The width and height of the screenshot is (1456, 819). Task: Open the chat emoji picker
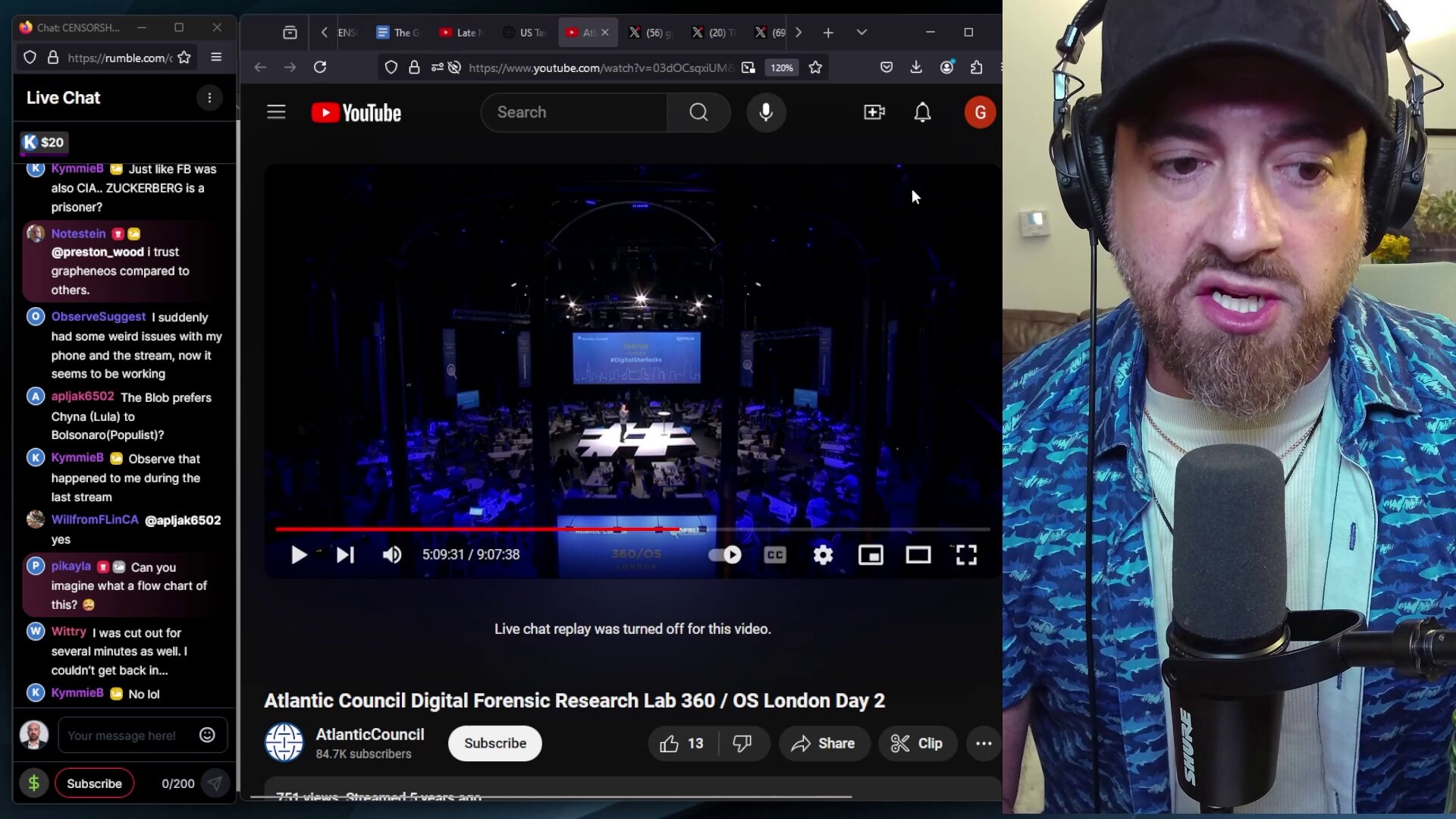207,736
